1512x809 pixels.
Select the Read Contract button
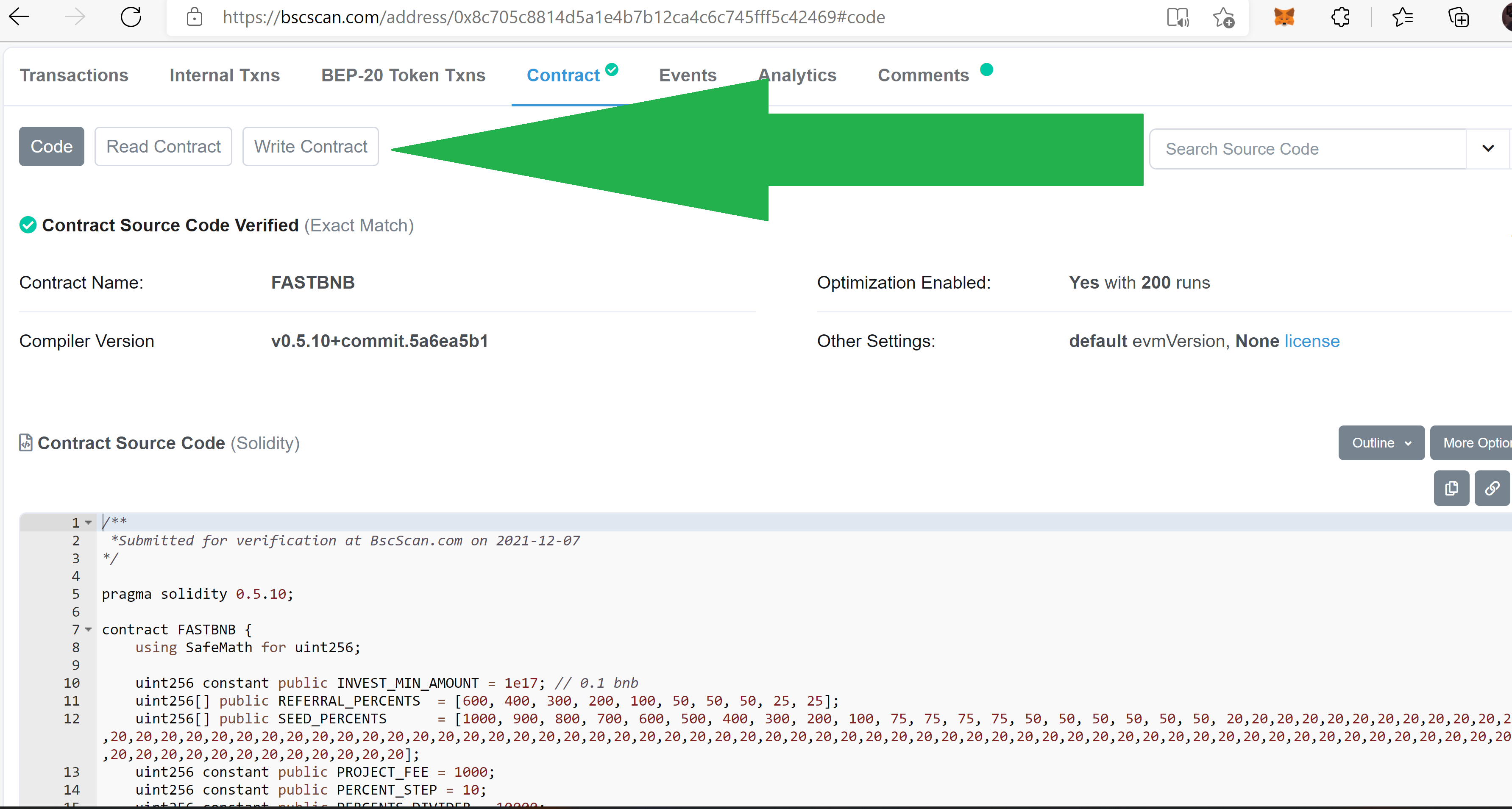[163, 146]
